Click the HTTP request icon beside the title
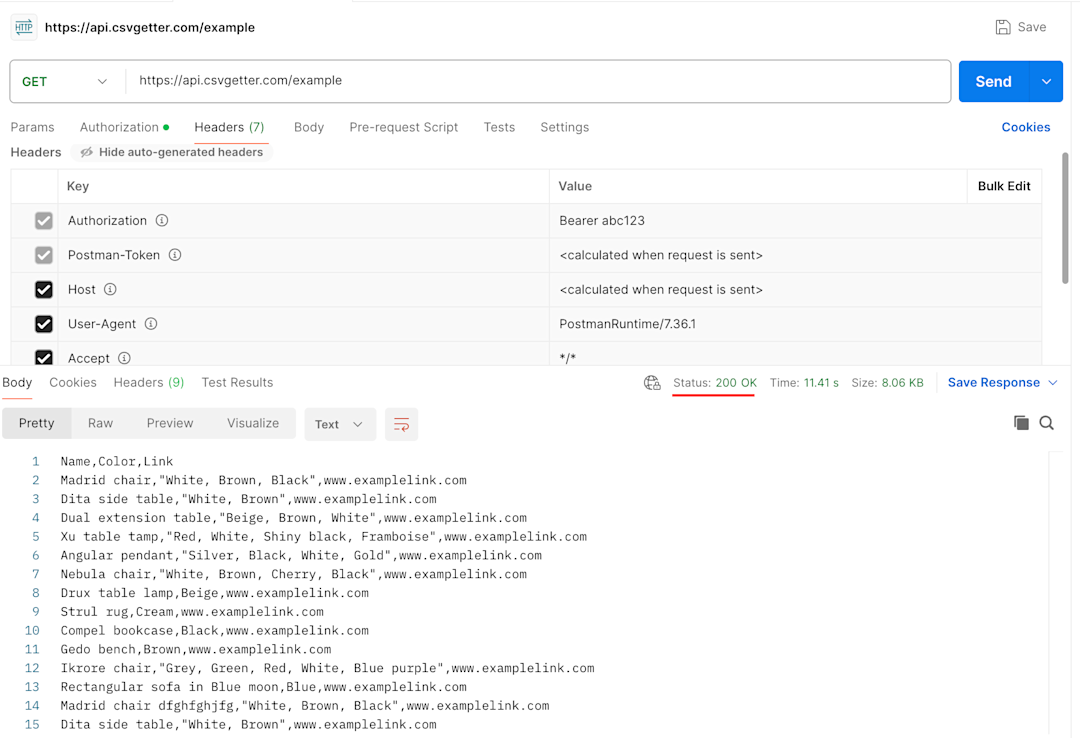 (24, 28)
